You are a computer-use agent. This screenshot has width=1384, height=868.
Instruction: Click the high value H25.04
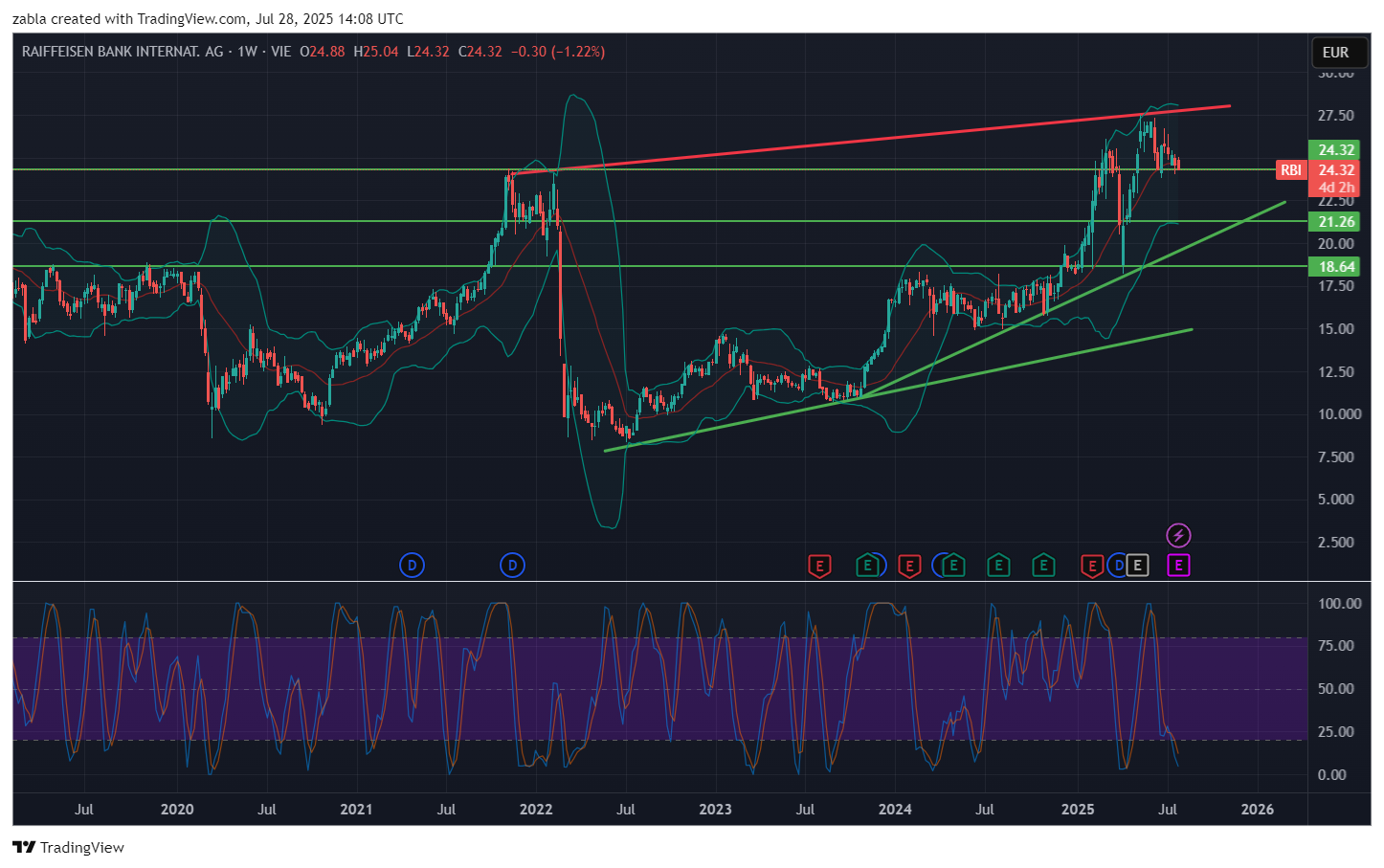pos(375,52)
